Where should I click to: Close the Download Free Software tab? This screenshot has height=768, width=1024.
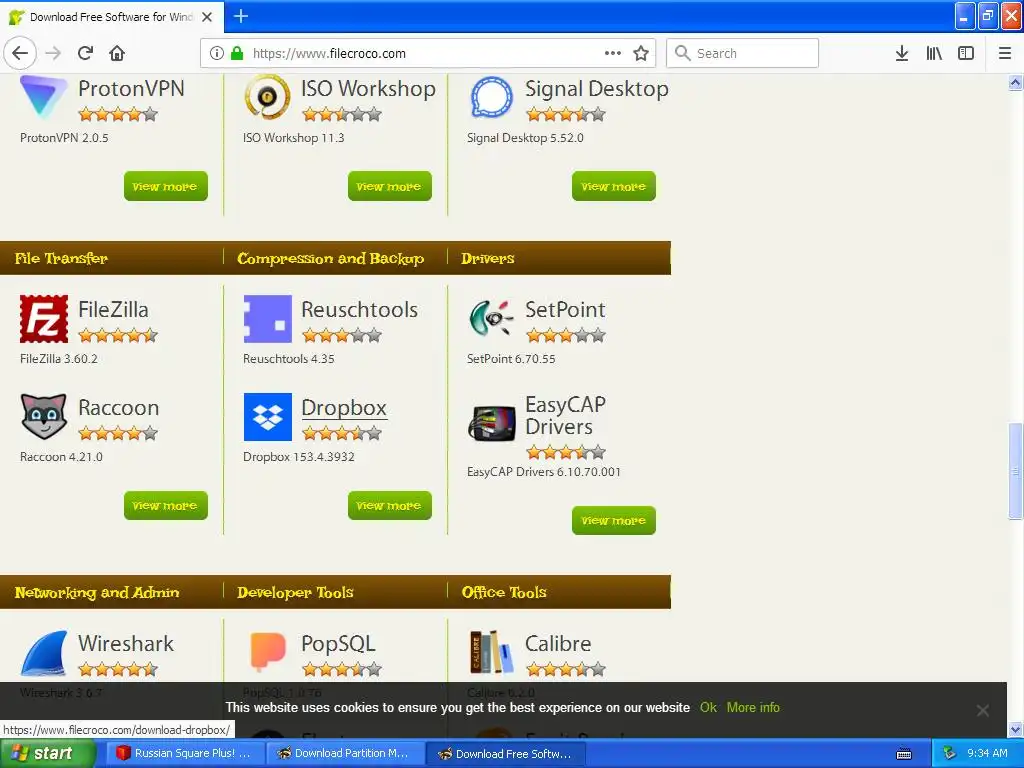point(207,17)
